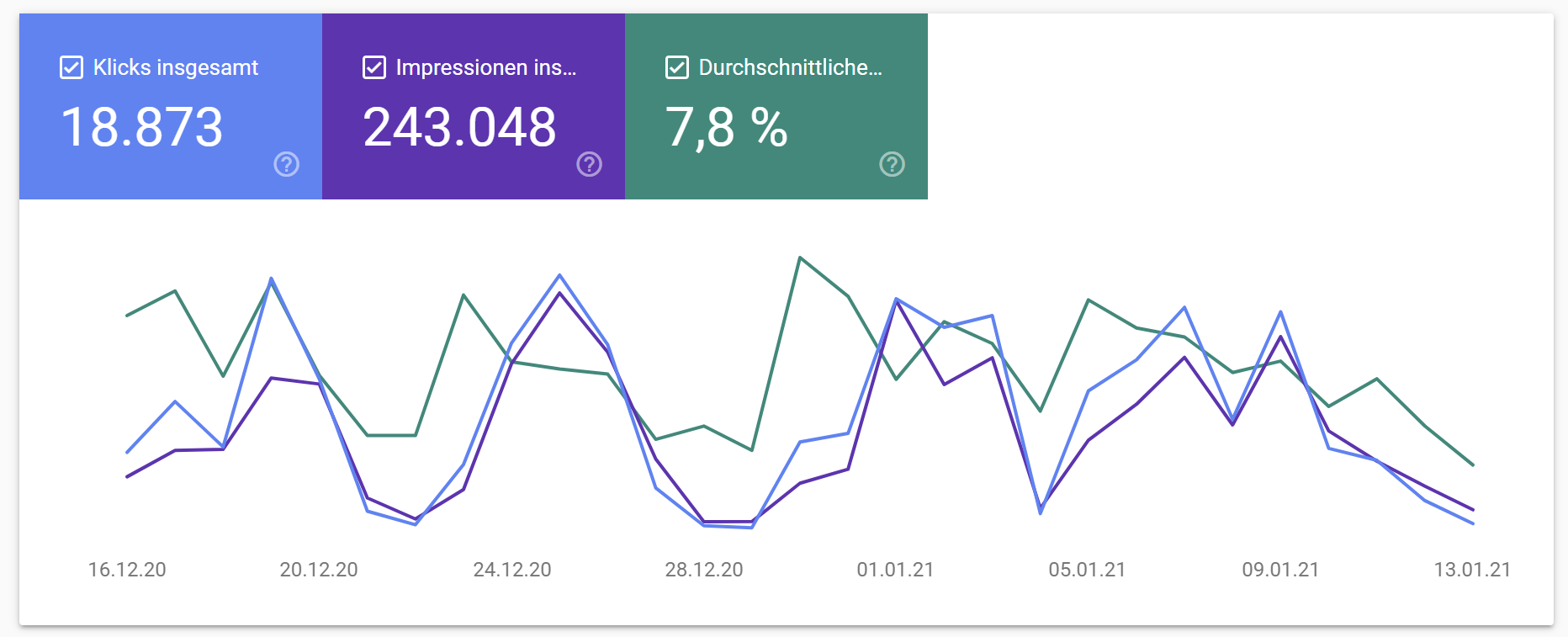Click help icon on Impressionen card
This screenshot has height=637, width=1568.
click(x=589, y=164)
